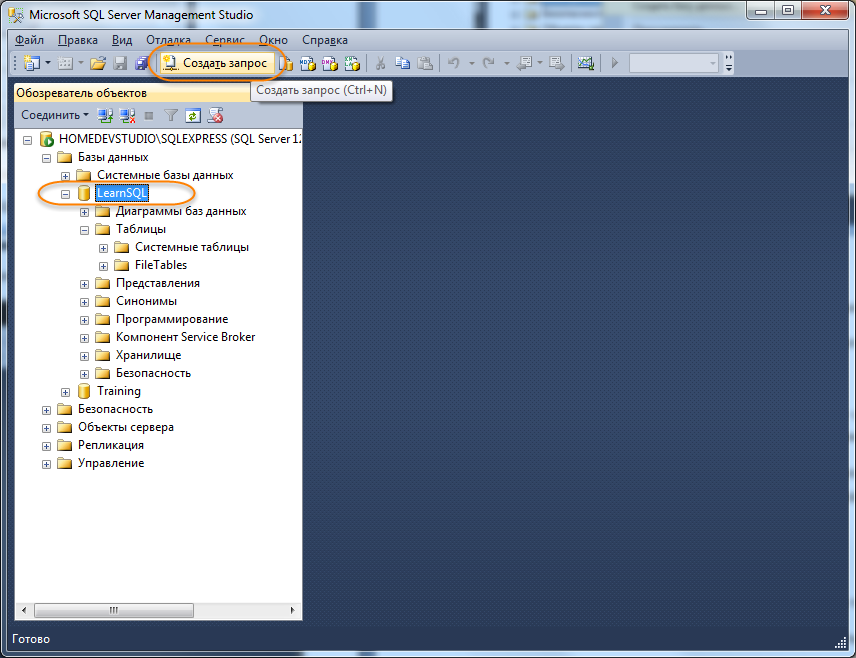Select the LearnSQL database
The image size is (856, 658).
click(x=122, y=193)
